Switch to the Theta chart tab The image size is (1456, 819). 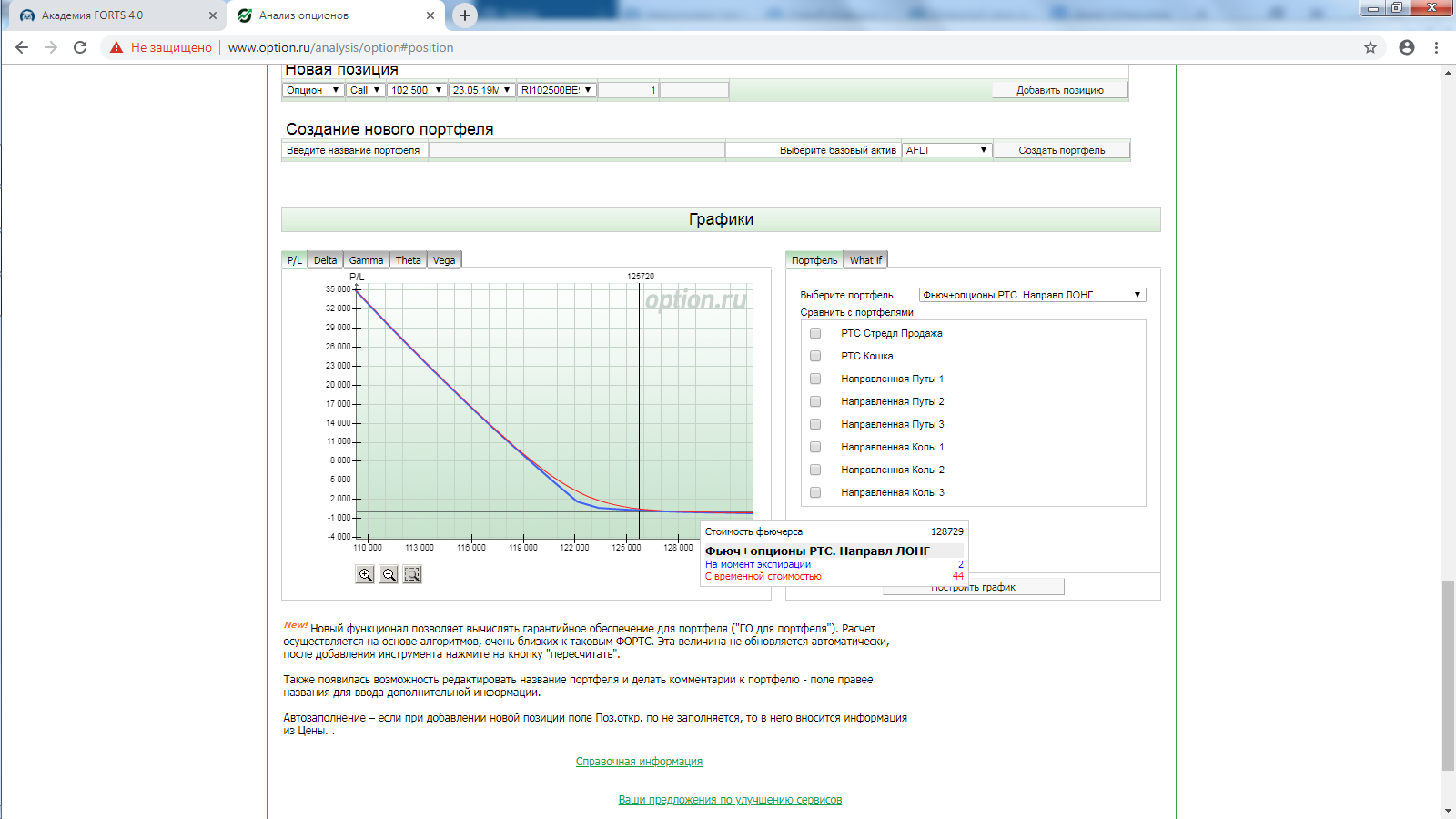click(409, 260)
